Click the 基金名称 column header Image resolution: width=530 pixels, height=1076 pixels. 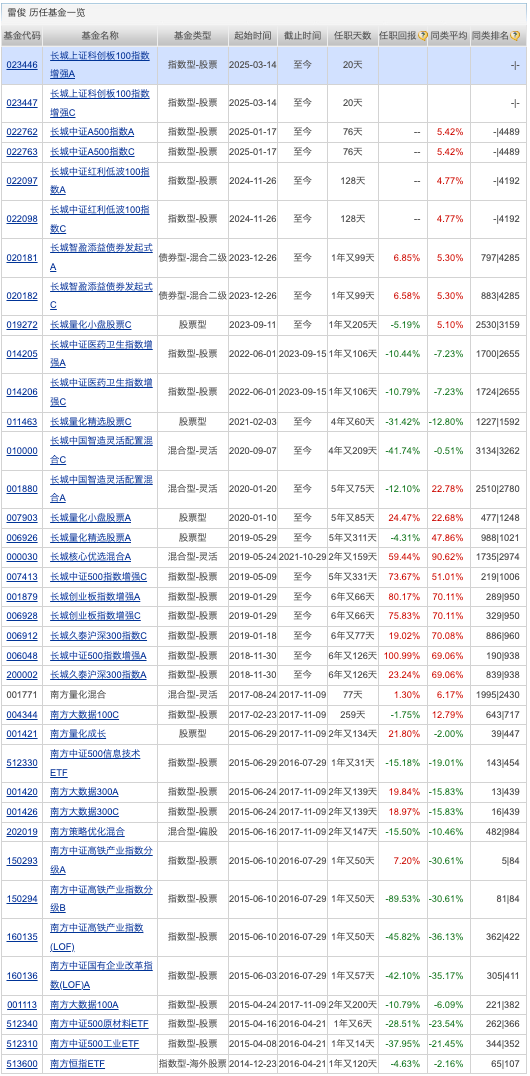[x=100, y=36]
